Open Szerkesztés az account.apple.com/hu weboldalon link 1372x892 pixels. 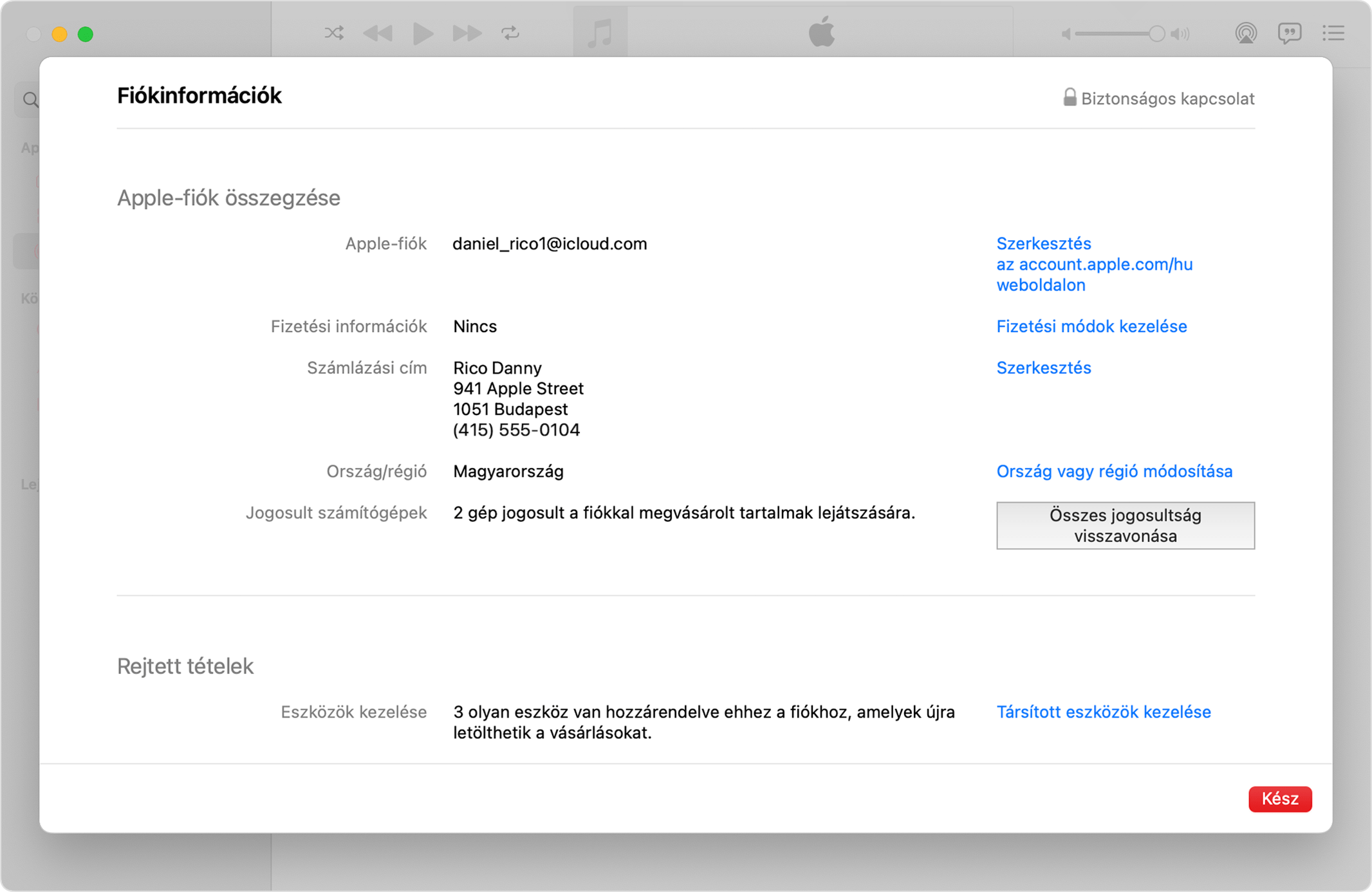point(1095,265)
